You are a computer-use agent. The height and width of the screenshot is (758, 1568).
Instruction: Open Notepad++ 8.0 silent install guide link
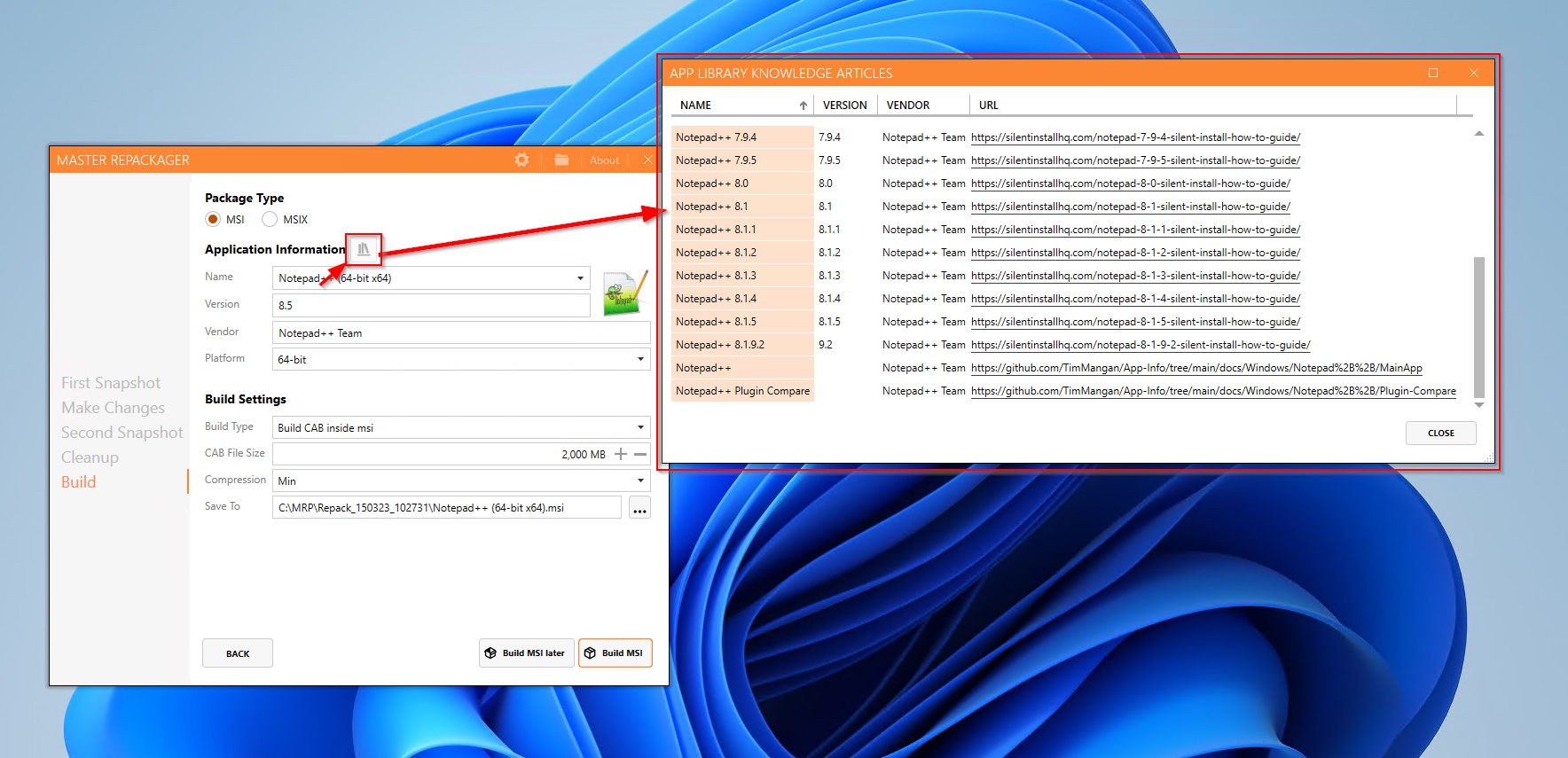tap(1131, 184)
